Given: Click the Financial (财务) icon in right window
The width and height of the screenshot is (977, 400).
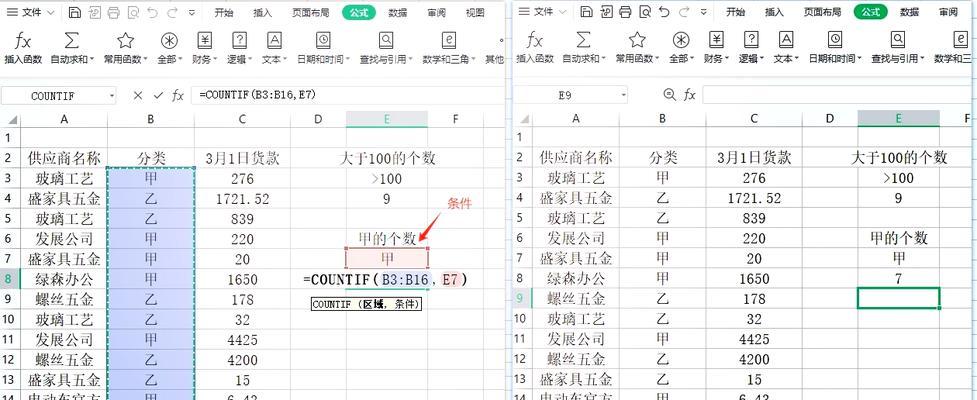Looking at the screenshot, I should tap(717, 41).
